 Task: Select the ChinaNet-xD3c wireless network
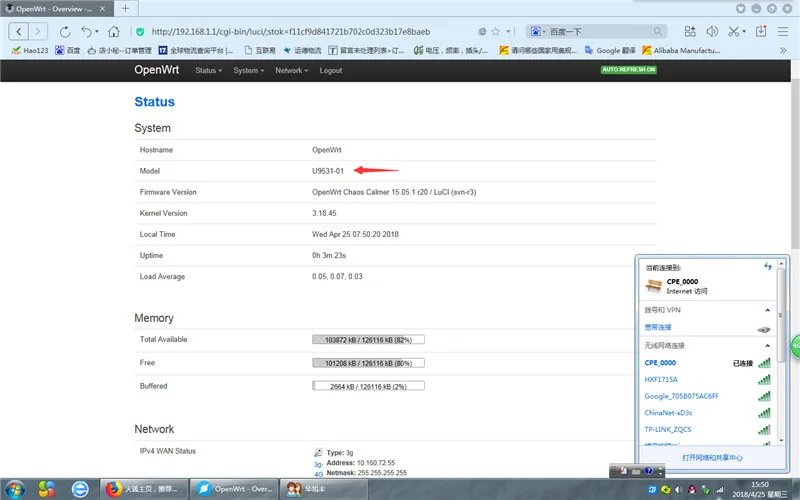[x=668, y=413]
